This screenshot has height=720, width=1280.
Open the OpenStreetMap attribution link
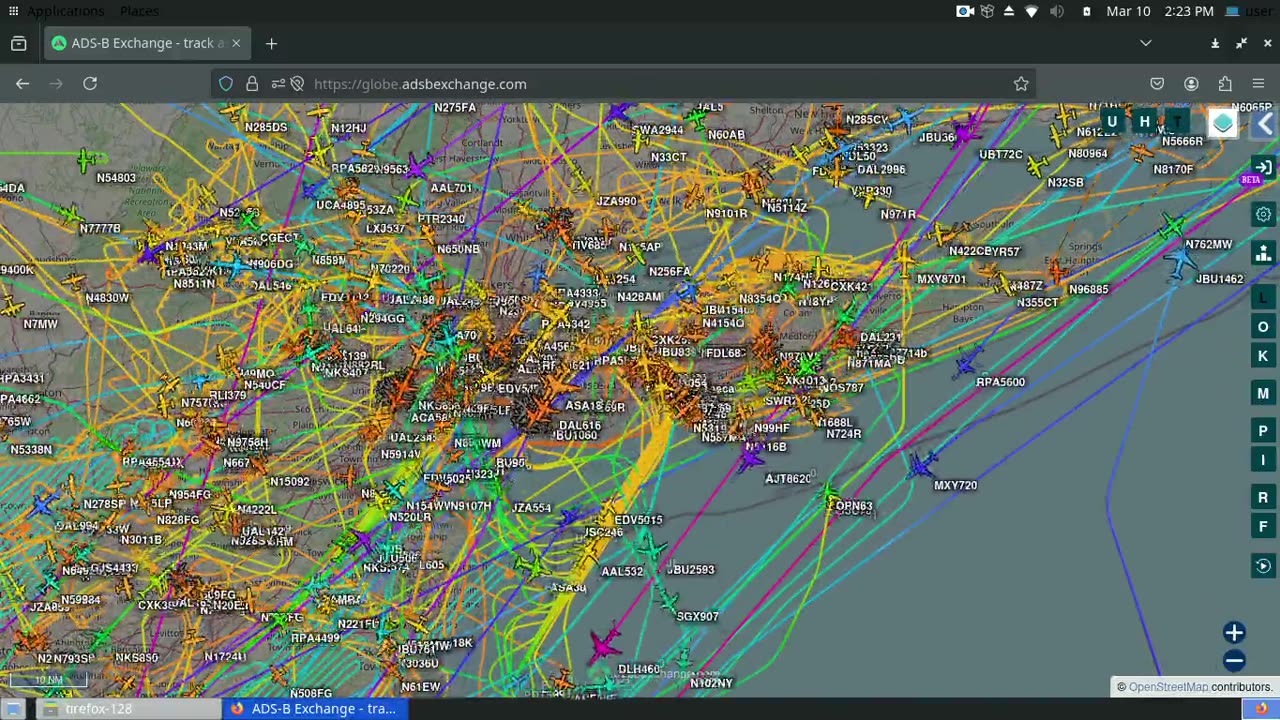1168,687
